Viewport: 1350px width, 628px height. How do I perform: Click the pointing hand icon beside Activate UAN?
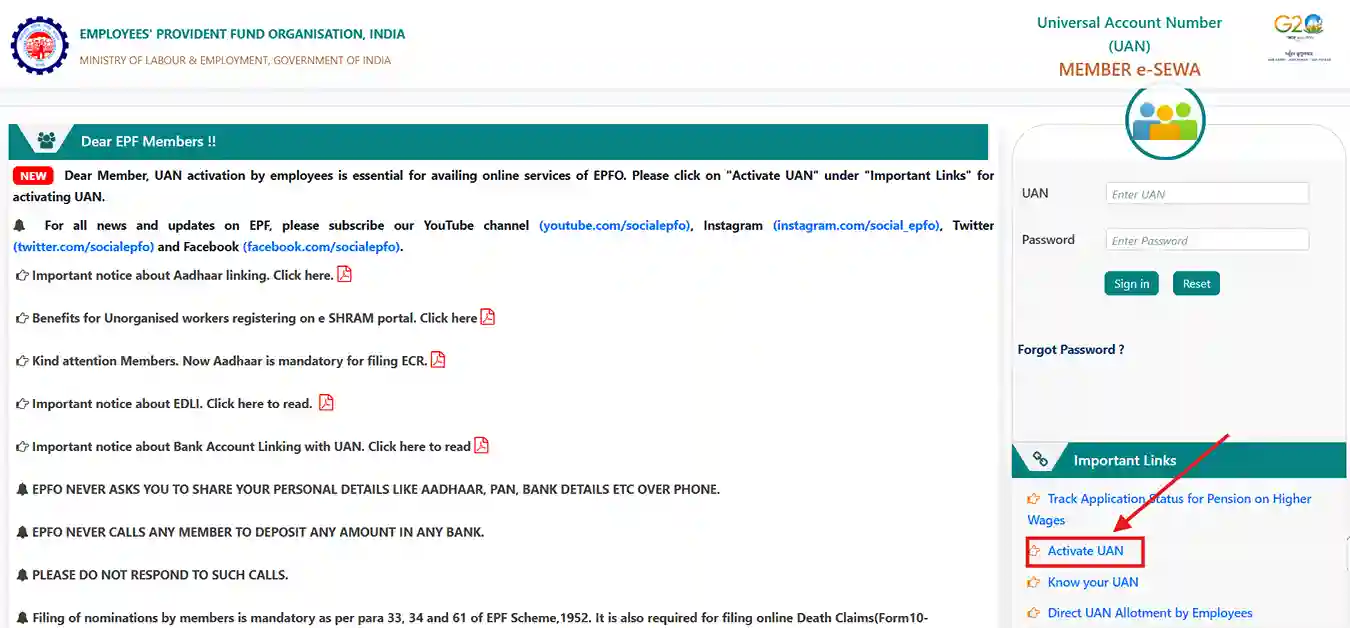click(x=1034, y=551)
